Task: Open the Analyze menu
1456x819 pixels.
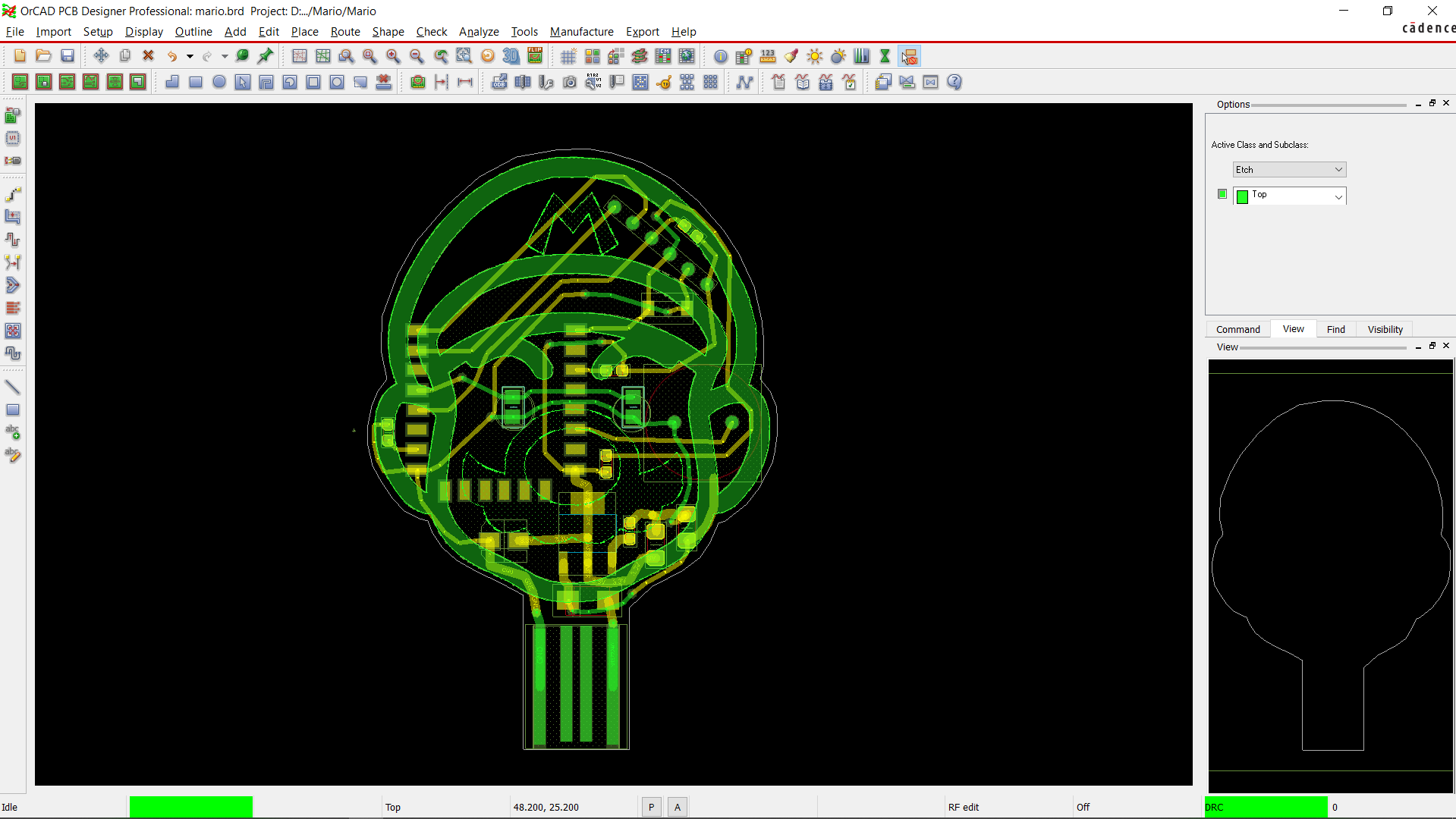Action: point(479,32)
